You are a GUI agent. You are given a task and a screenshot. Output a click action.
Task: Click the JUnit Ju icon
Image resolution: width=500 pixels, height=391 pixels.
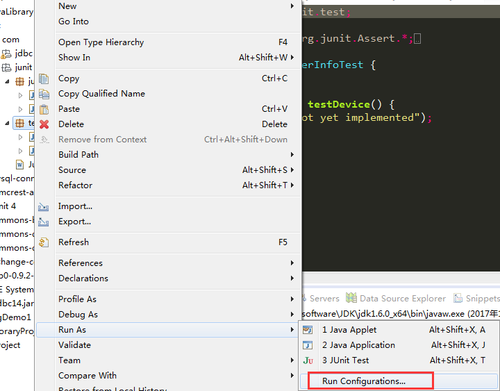308,361
